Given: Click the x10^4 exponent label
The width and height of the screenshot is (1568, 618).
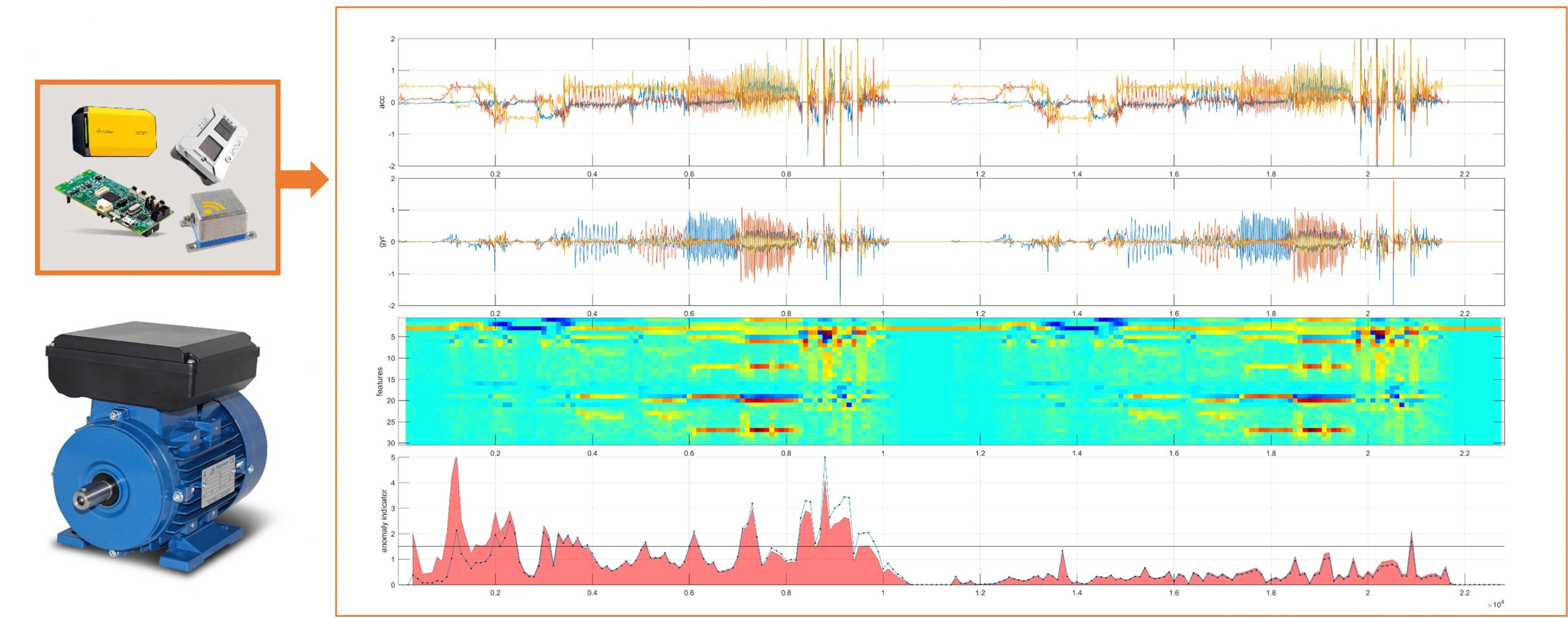Looking at the screenshot, I should (x=1495, y=605).
